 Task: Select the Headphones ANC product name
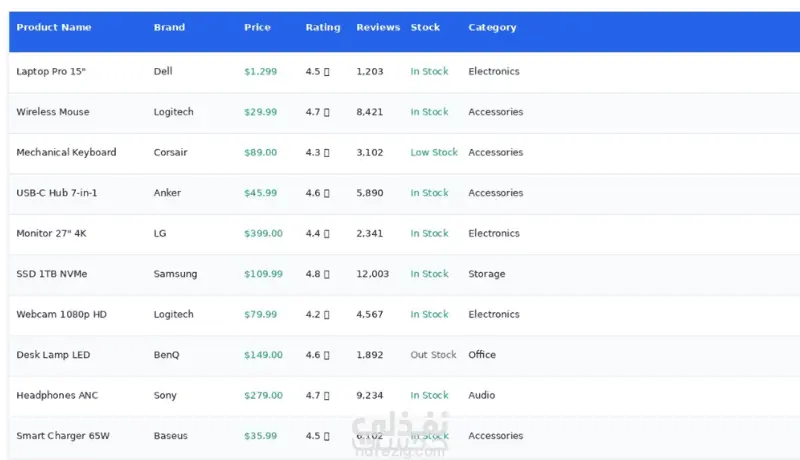click(x=57, y=395)
